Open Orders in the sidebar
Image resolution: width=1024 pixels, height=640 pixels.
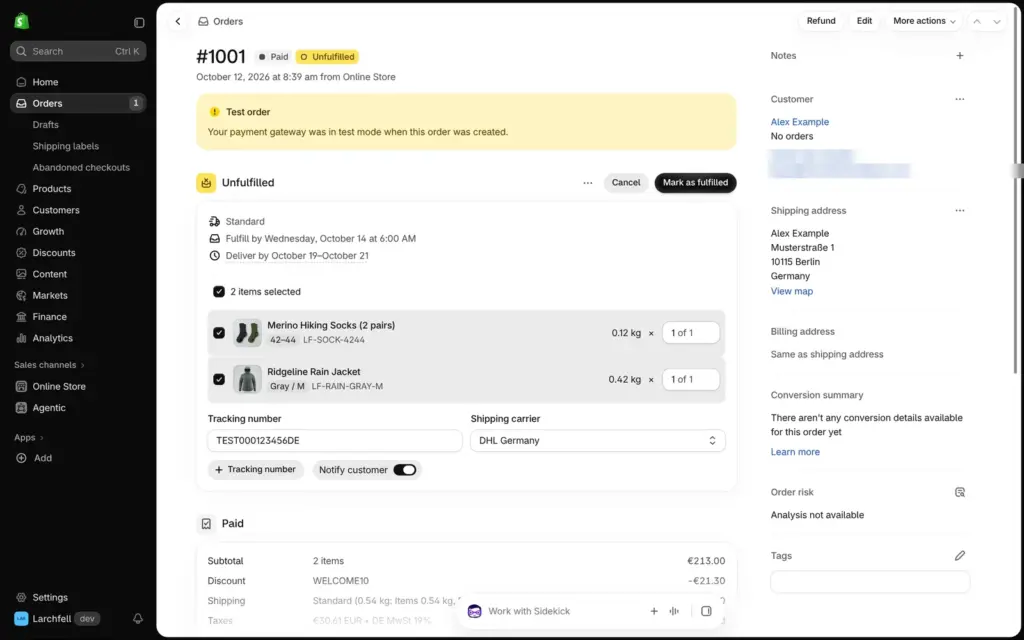(x=78, y=103)
